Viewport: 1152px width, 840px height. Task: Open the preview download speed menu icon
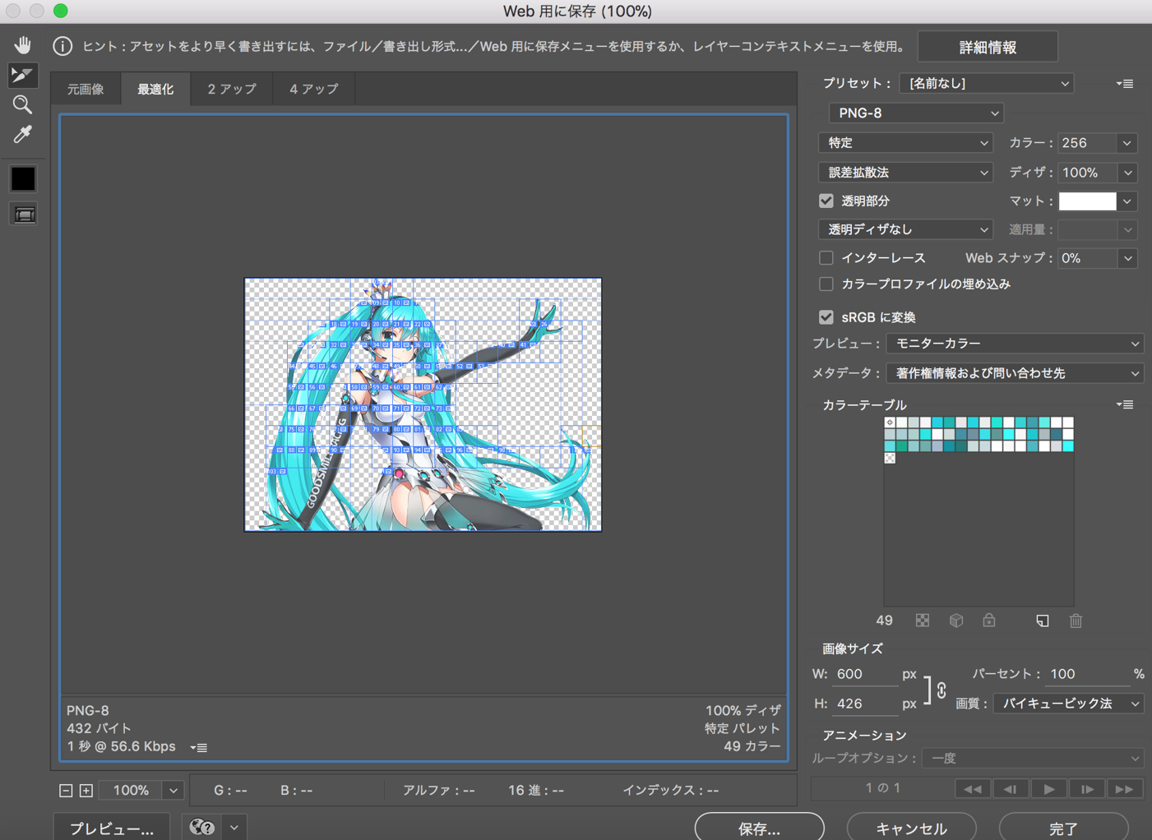pos(198,747)
